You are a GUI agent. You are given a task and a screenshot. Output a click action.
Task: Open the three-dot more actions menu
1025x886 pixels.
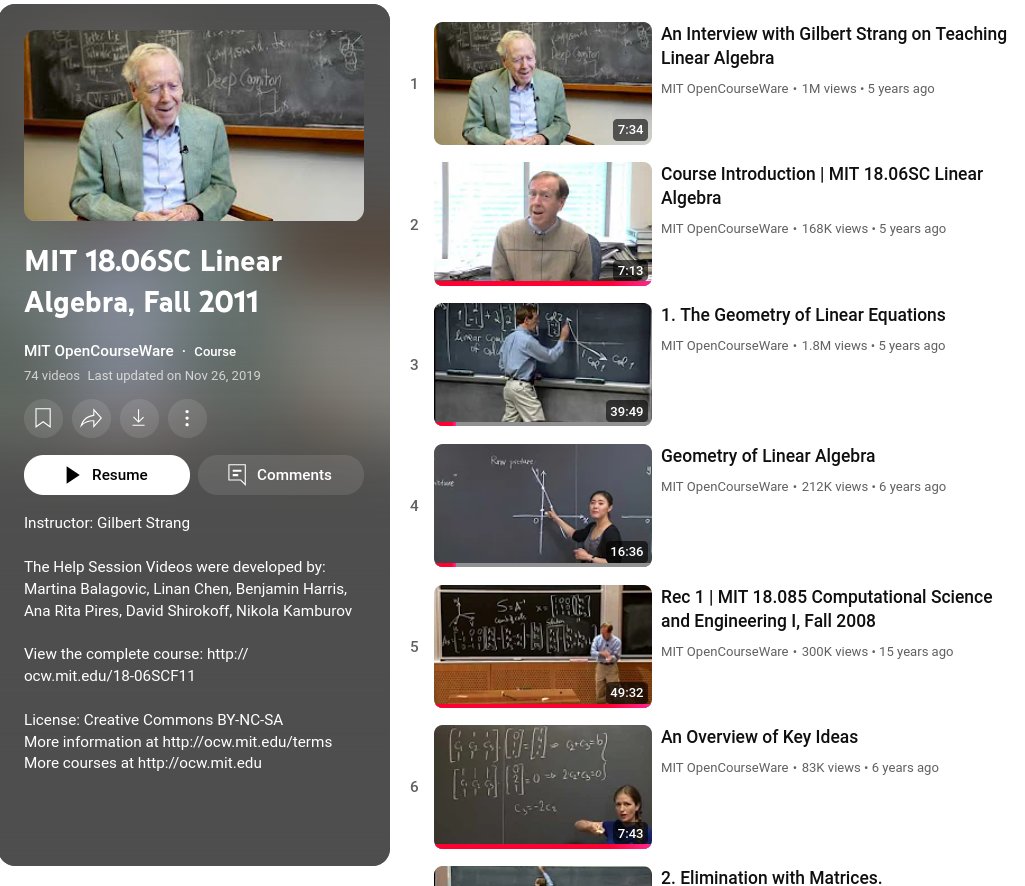187,418
